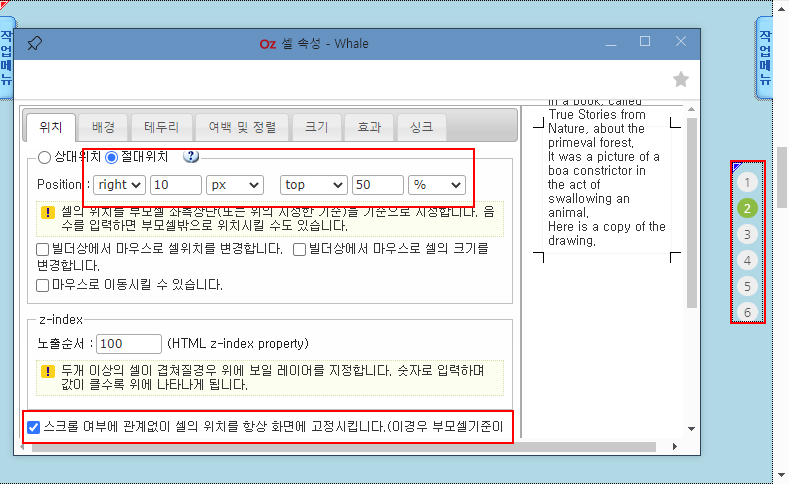Switch to the 배경 tab
Screen dimensions: 789x484
(103, 127)
